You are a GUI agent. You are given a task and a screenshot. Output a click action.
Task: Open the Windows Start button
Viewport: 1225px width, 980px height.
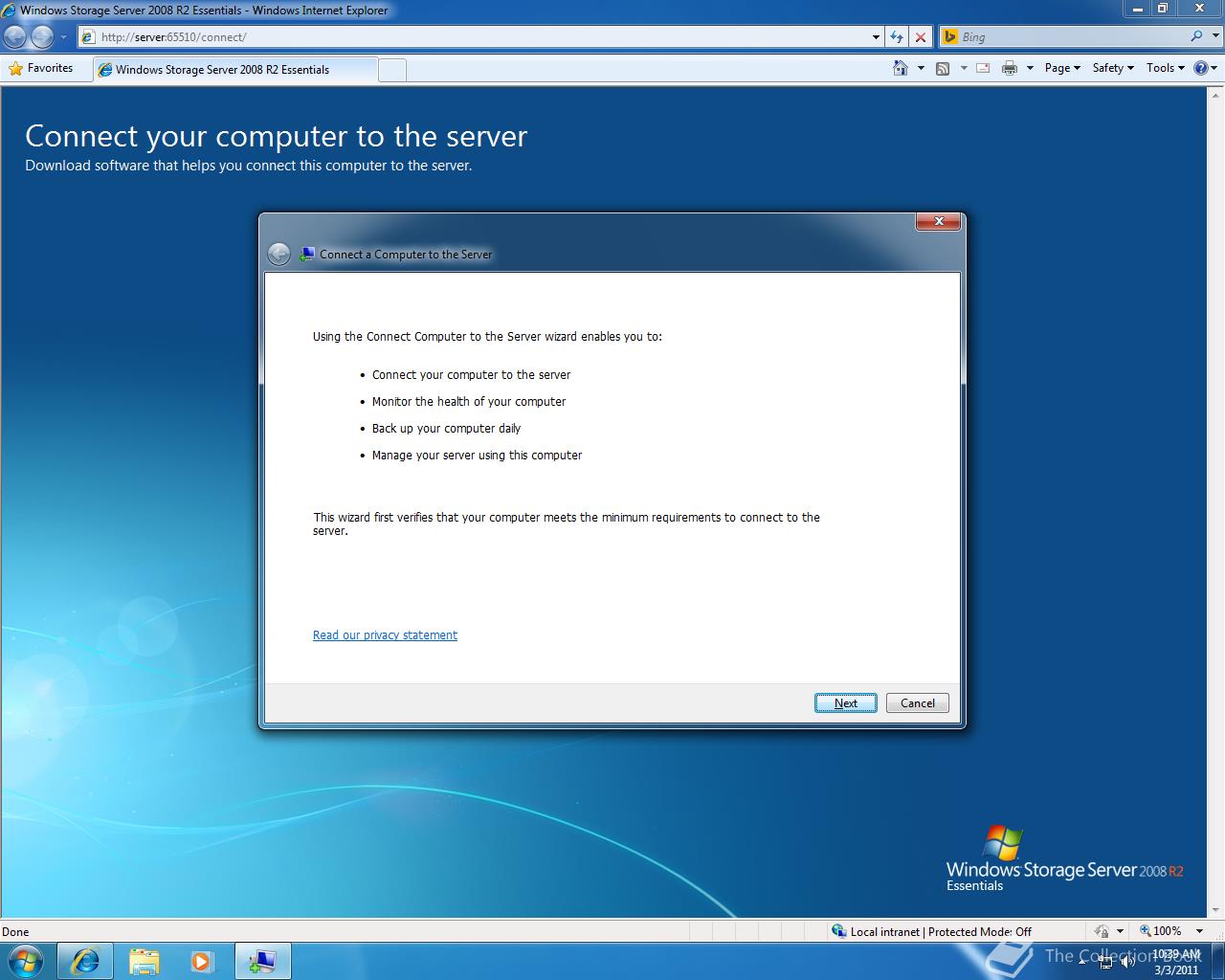click(26, 961)
